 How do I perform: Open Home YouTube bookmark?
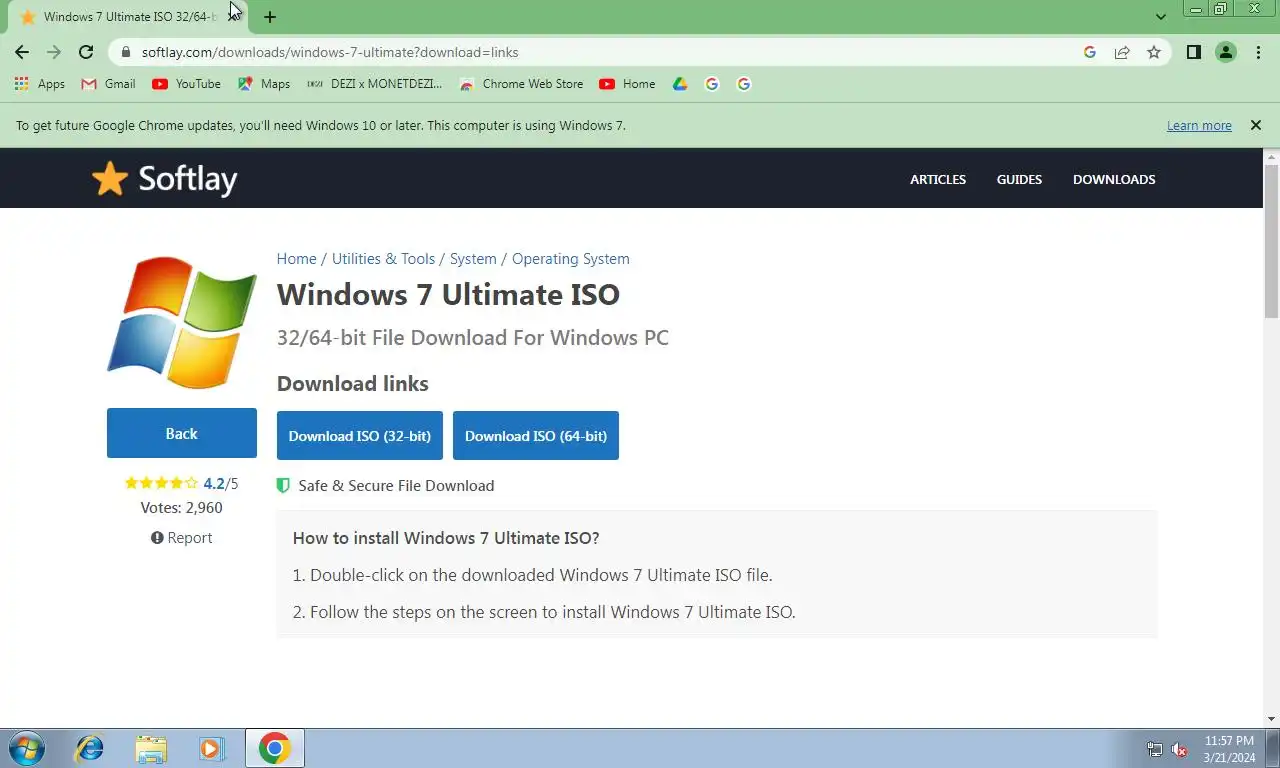[x=627, y=84]
